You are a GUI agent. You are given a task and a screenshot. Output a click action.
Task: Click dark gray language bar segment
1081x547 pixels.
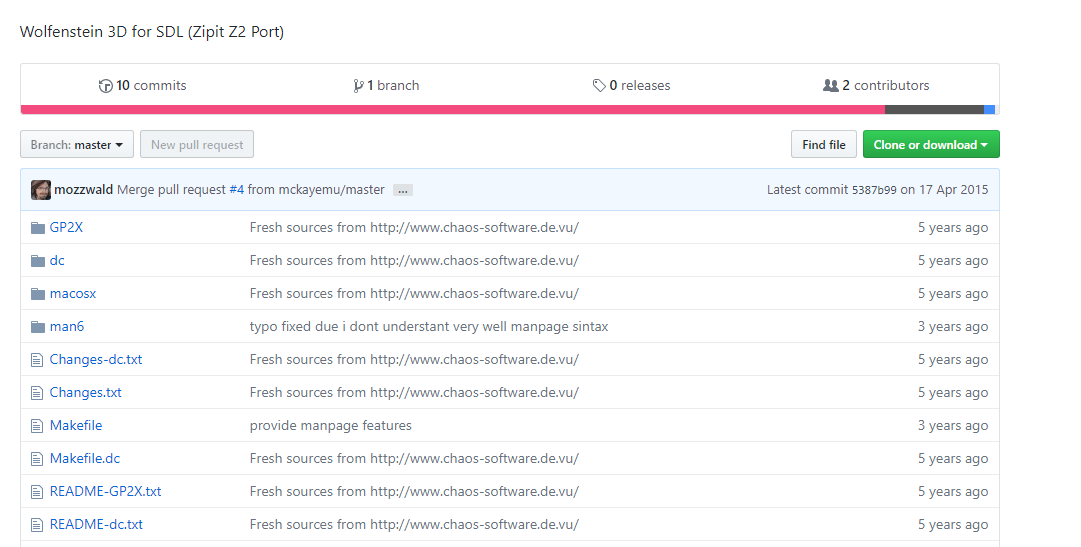[934, 110]
